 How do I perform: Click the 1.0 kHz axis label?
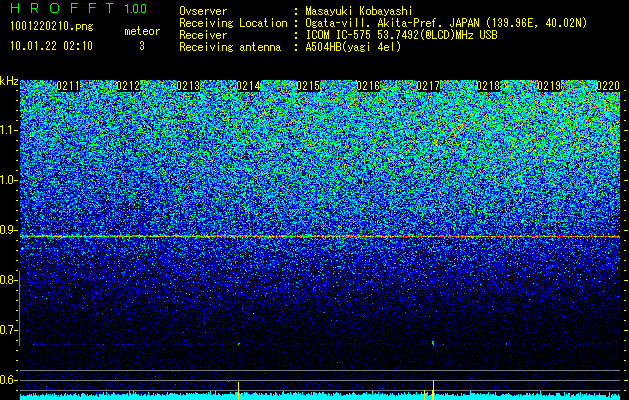click(x=8, y=180)
